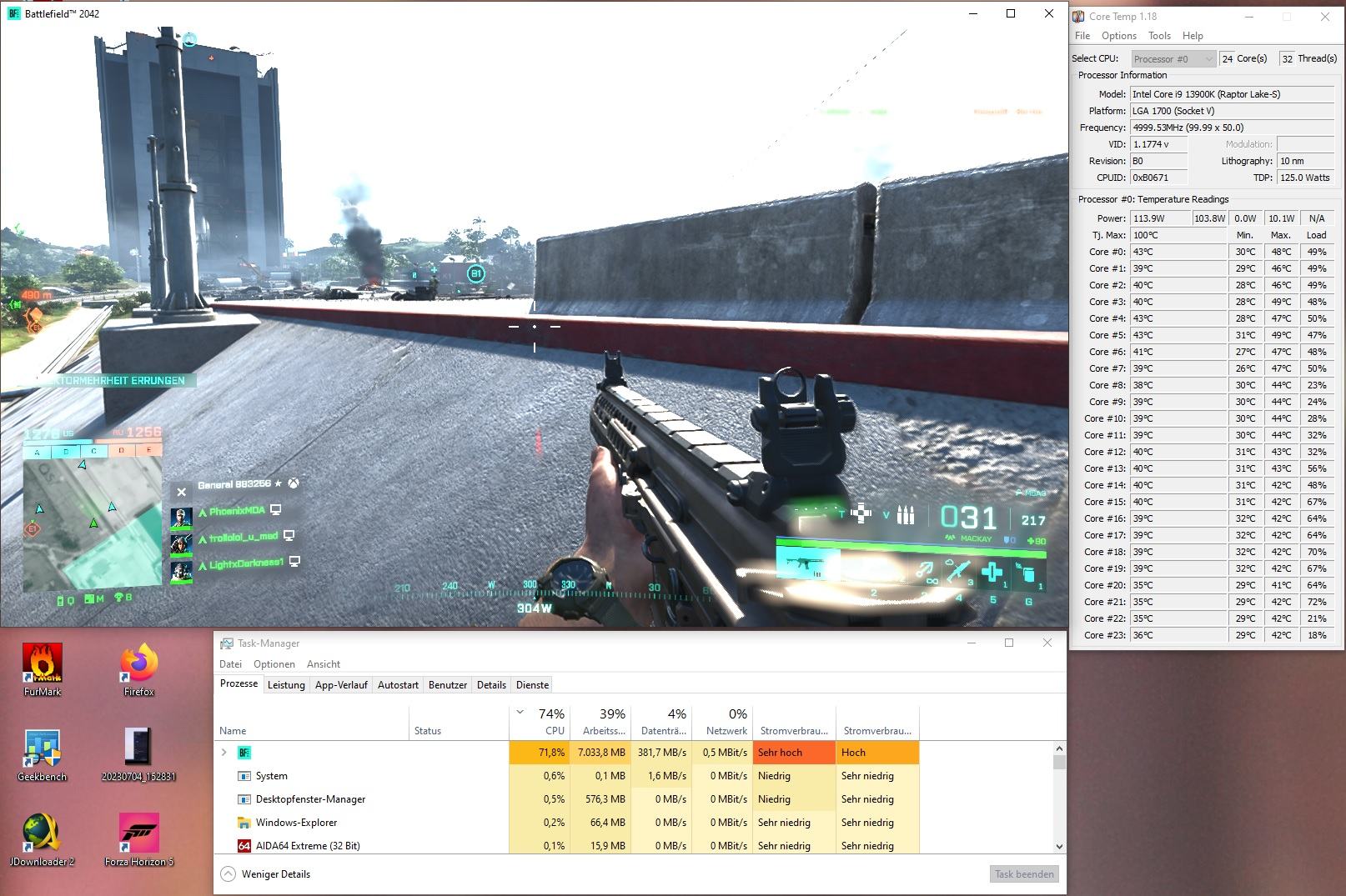
Task: Click Battlefield icon in Task Manager process row
Action: [244, 752]
